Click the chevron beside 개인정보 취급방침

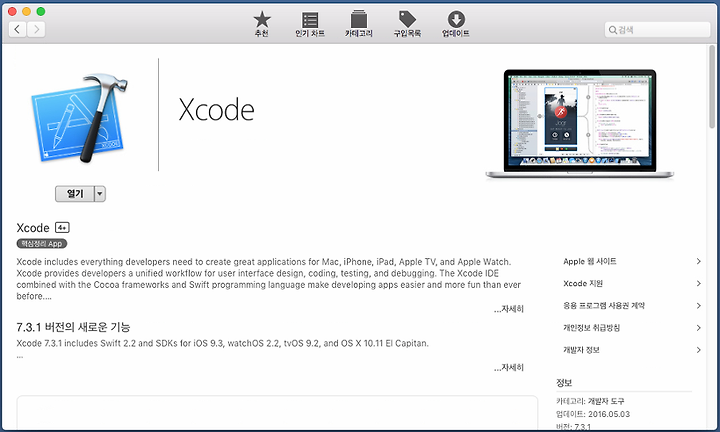[698, 328]
